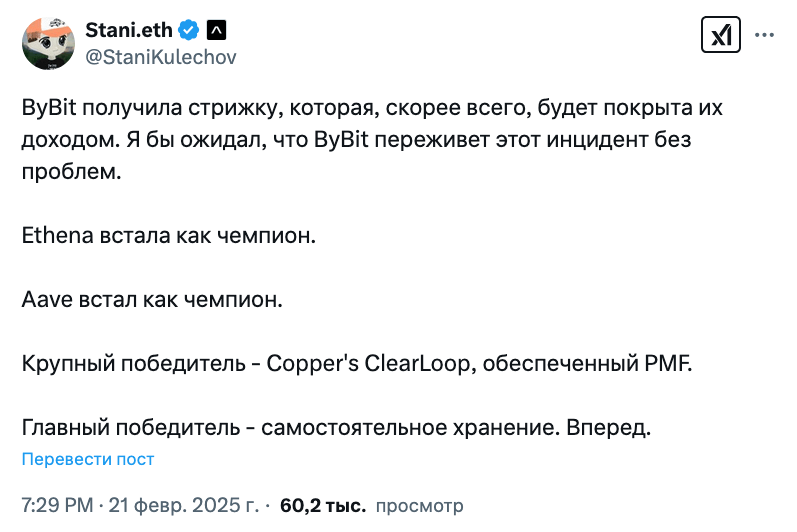Click the blue verified checkmark badge

188,30
